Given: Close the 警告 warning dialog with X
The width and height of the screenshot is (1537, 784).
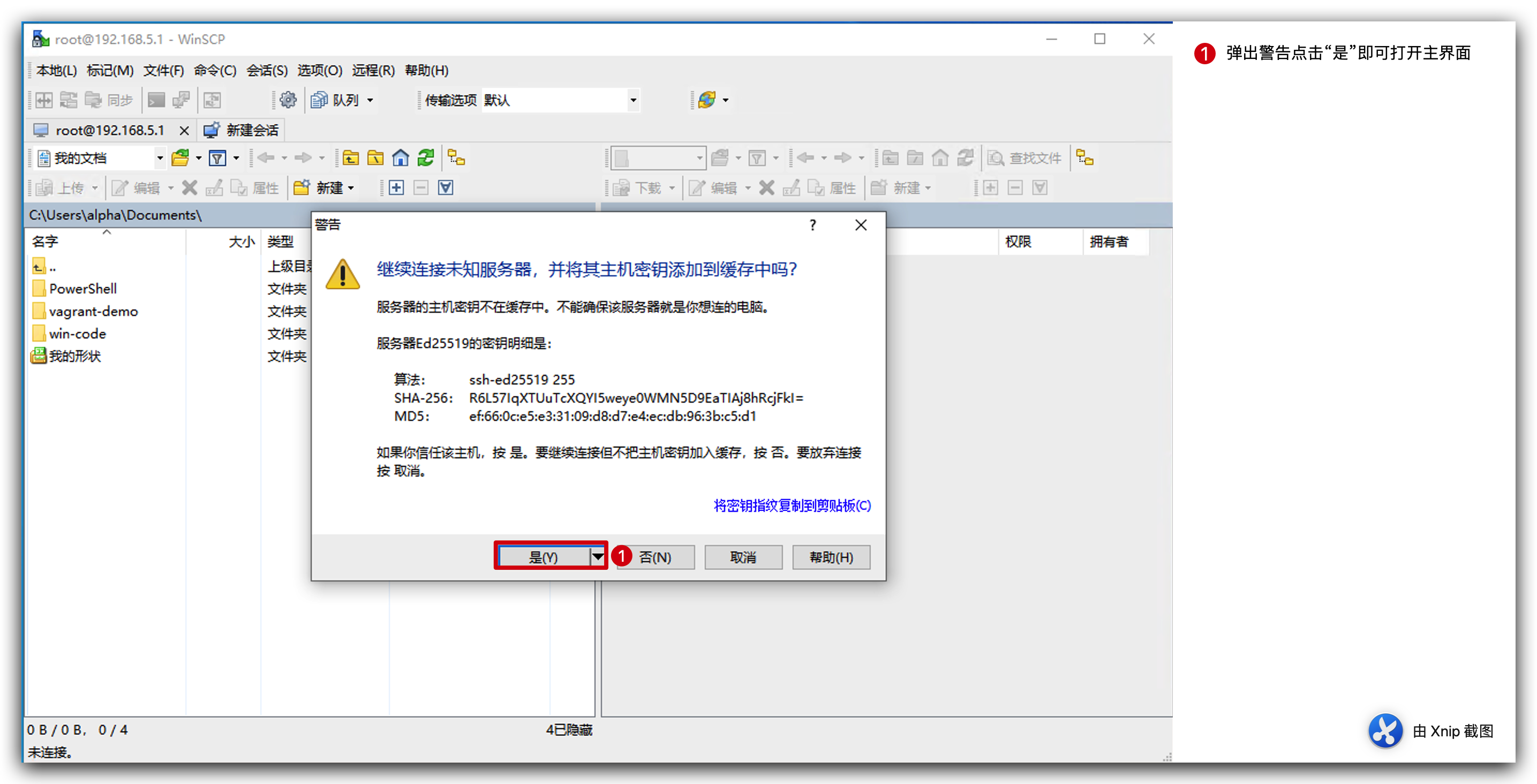Looking at the screenshot, I should click(x=861, y=225).
